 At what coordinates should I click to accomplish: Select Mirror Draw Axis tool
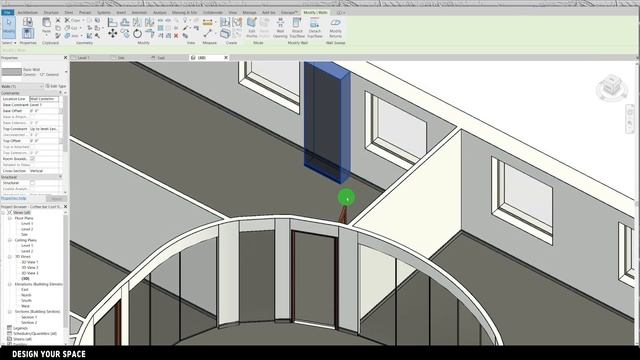[148, 22]
